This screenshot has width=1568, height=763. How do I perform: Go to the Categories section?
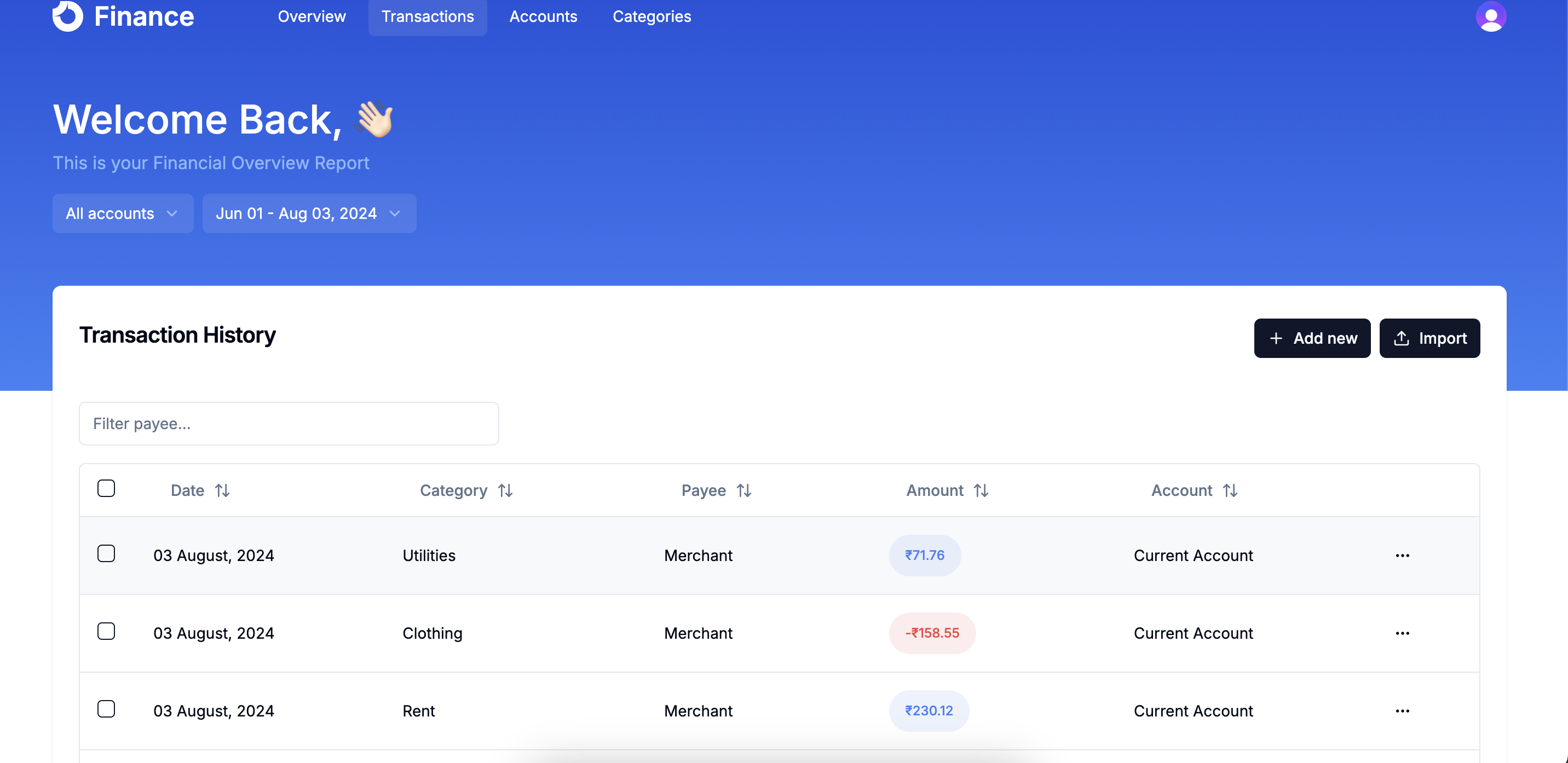[x=652, y=16]
